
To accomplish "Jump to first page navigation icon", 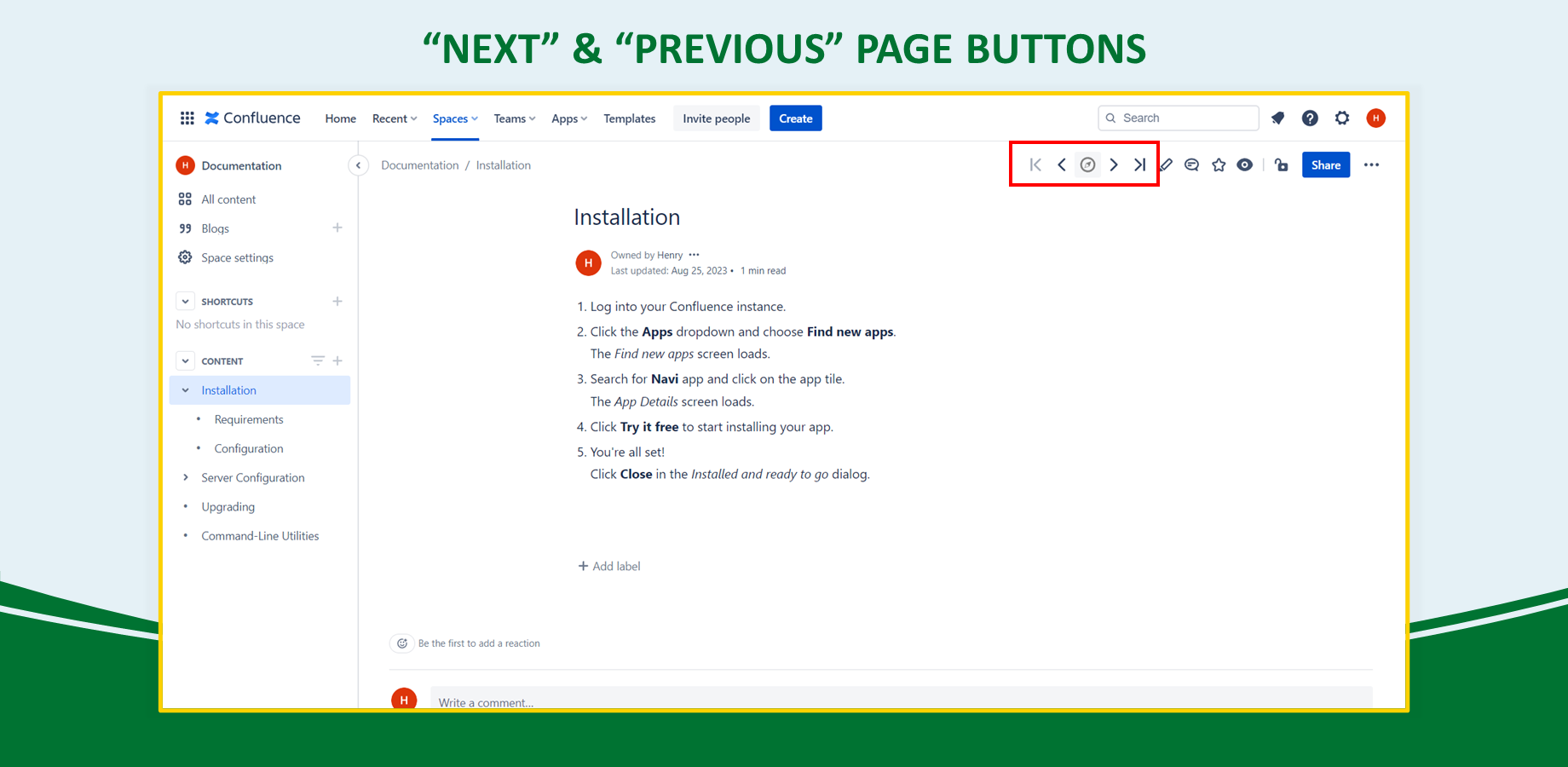I will click(x=1035, y=164).
